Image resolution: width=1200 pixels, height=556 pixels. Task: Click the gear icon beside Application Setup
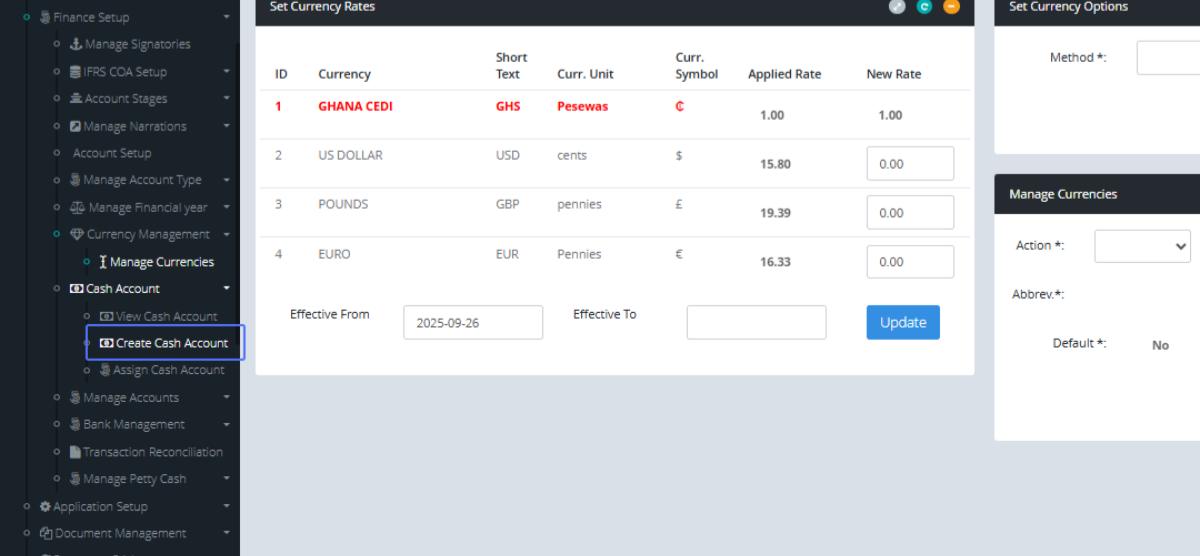point(45,507)
